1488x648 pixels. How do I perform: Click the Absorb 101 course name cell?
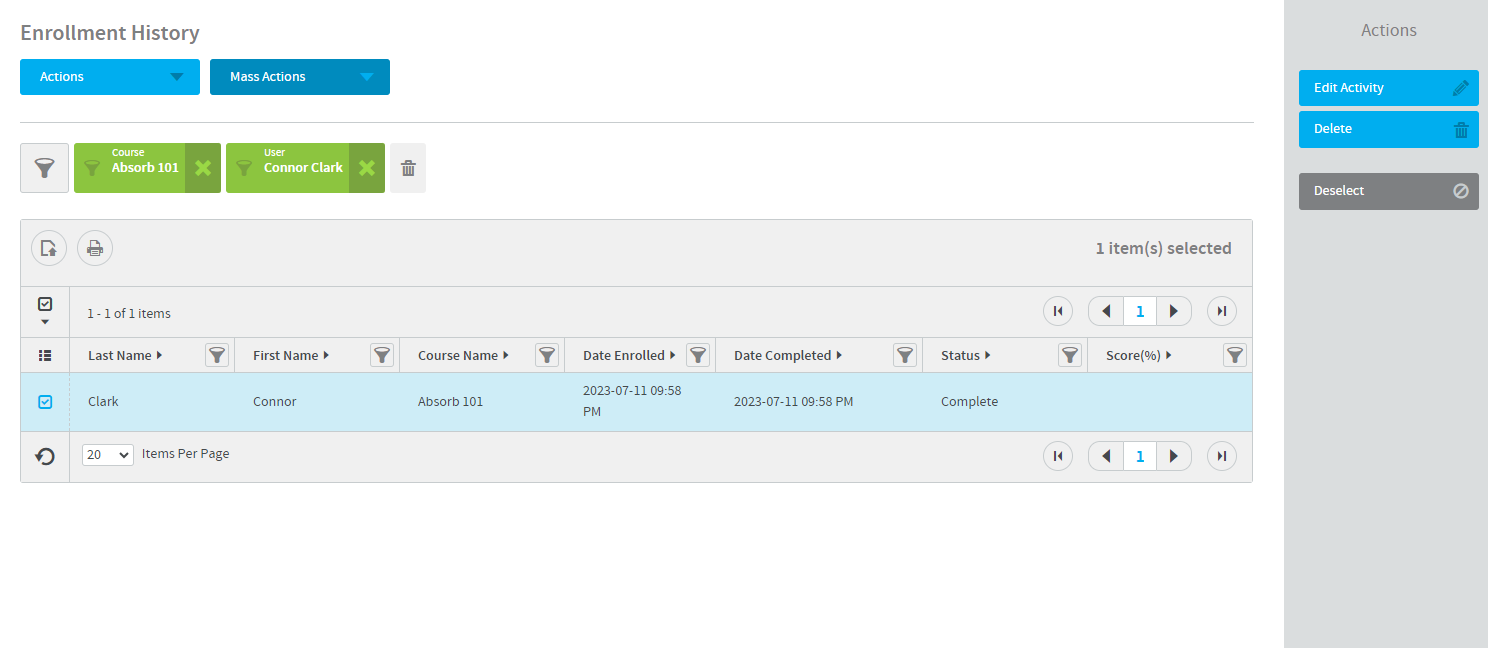point(450,402)
